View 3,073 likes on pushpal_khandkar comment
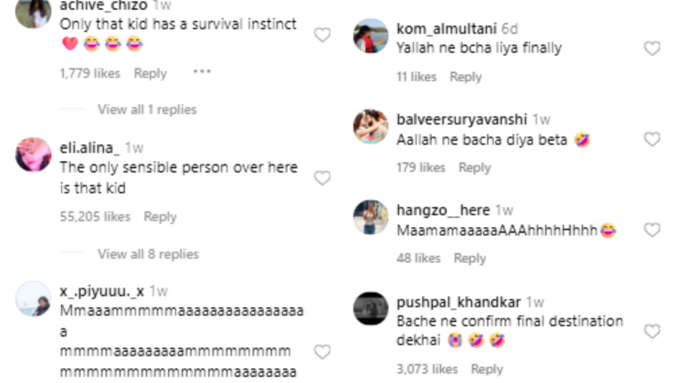 pos(427,369)
